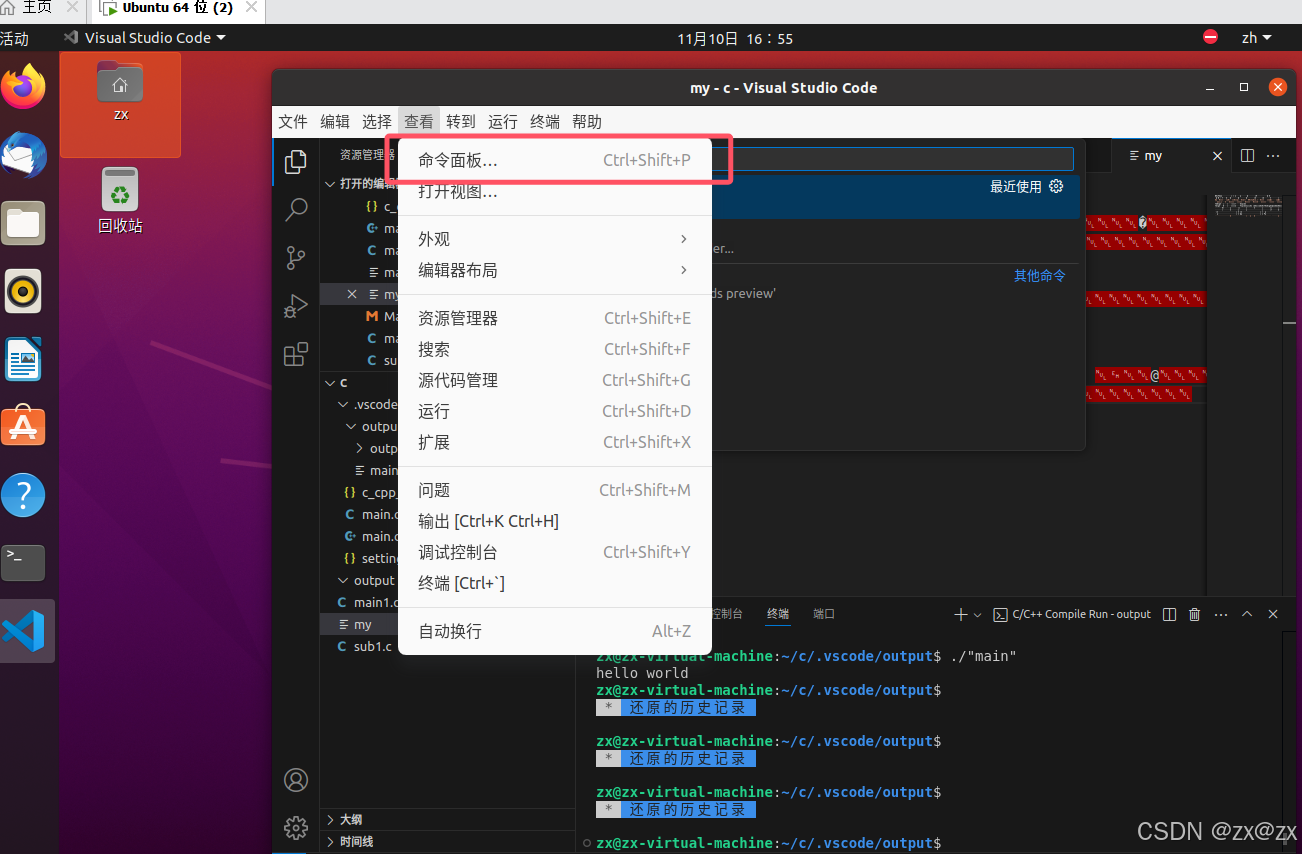Screen dimensions: 1302x854
Task: Open Rhythmbox from the dock
Action: coord(24,291)
